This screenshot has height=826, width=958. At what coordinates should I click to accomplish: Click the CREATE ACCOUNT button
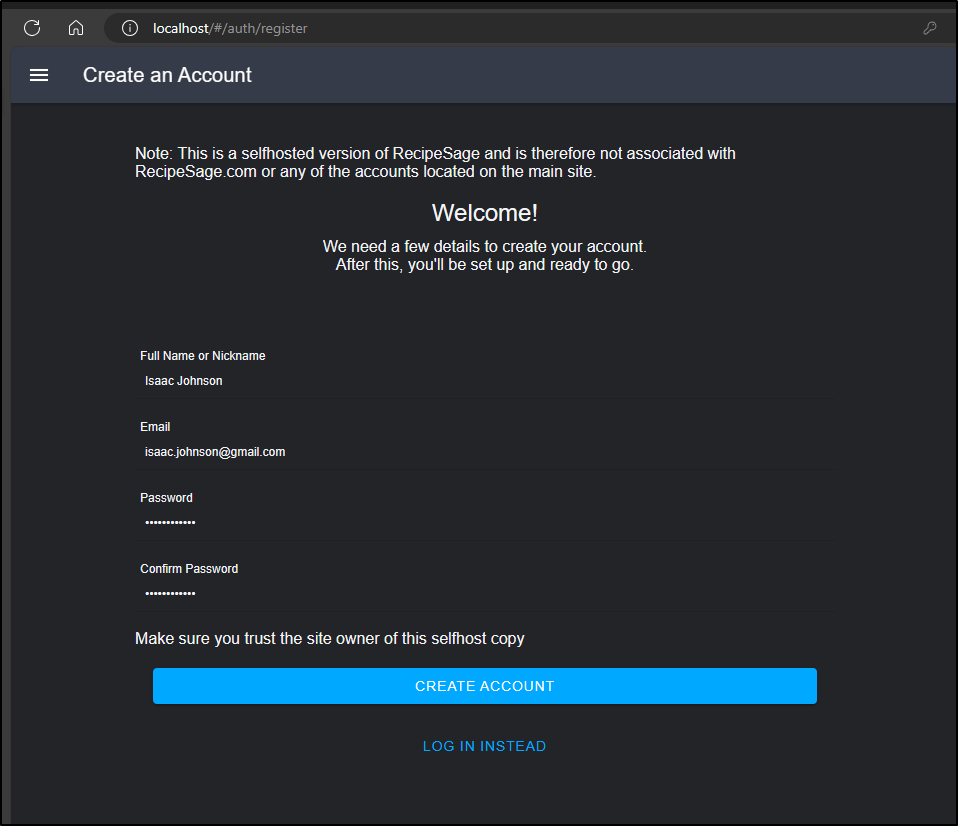coord(484,686)
